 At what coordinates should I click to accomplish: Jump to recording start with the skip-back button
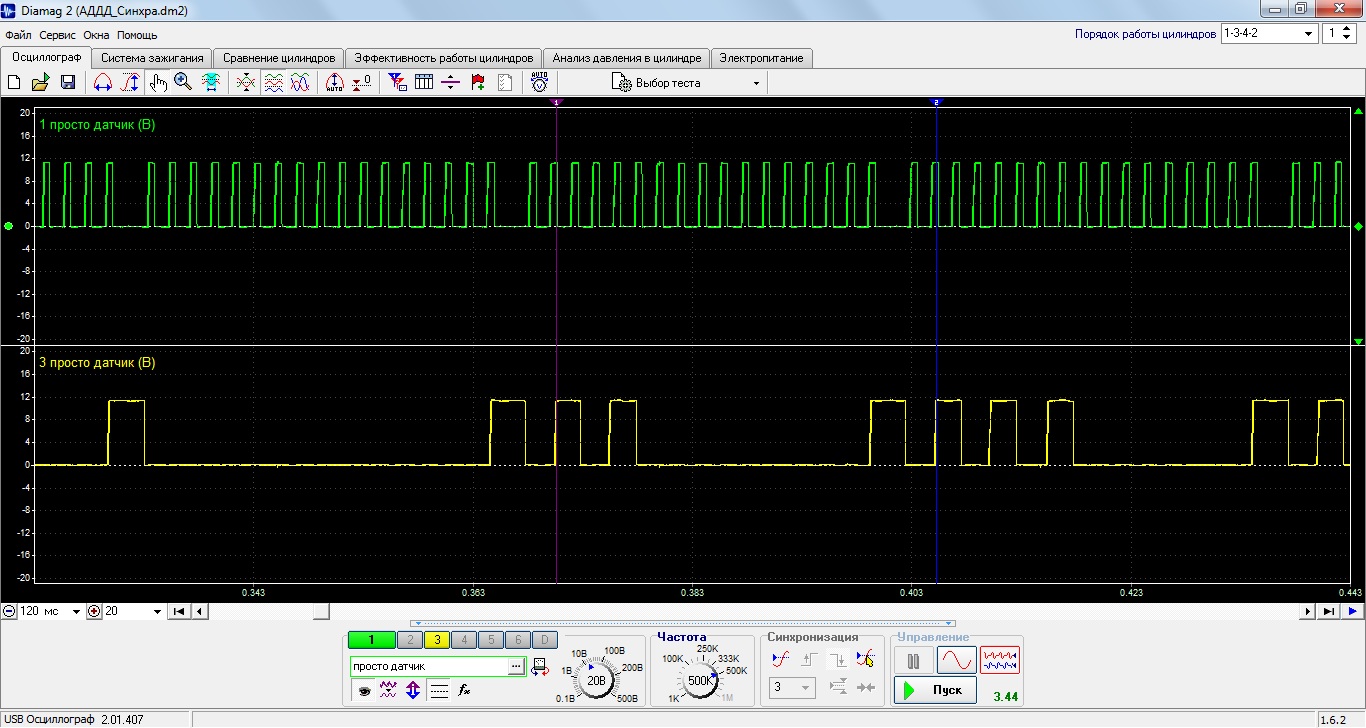[x=179, y=611]
